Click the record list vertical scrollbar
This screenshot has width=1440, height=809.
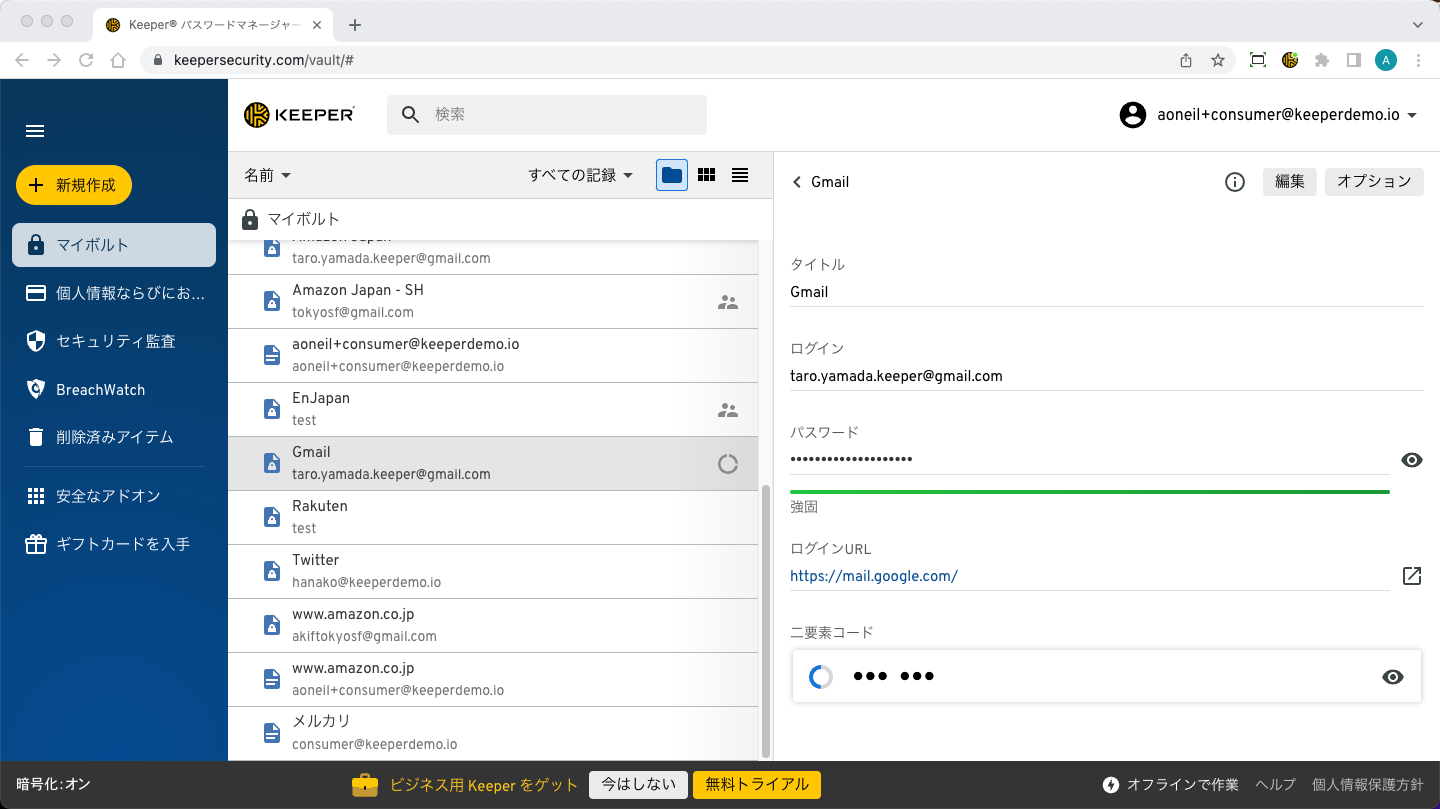tap(766, 620)
